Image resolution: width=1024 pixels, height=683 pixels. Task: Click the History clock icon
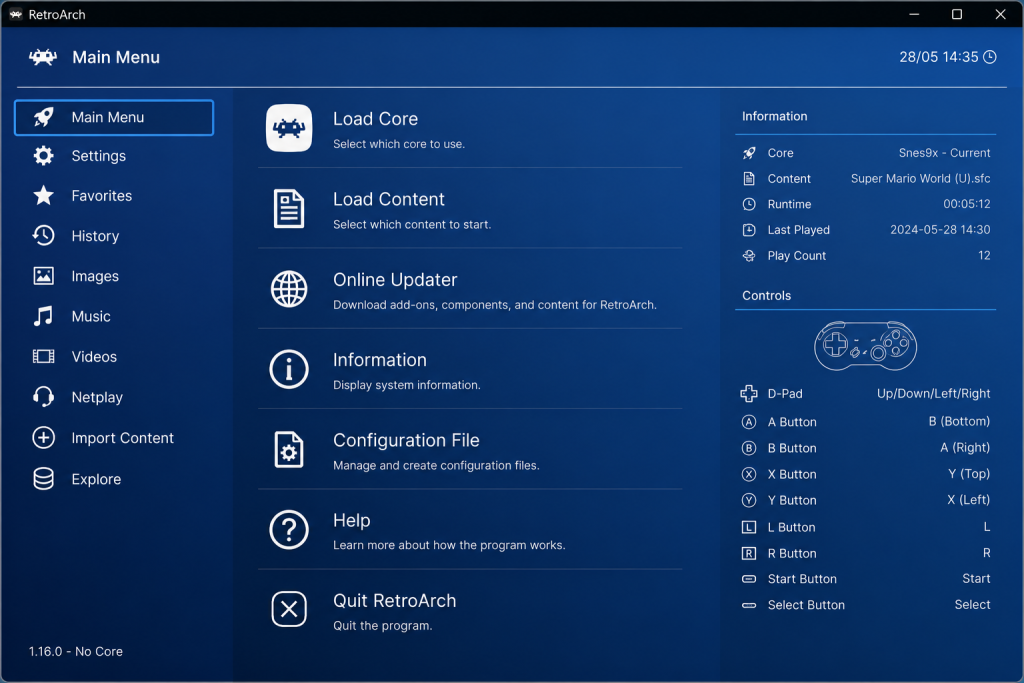click(44, 236)
